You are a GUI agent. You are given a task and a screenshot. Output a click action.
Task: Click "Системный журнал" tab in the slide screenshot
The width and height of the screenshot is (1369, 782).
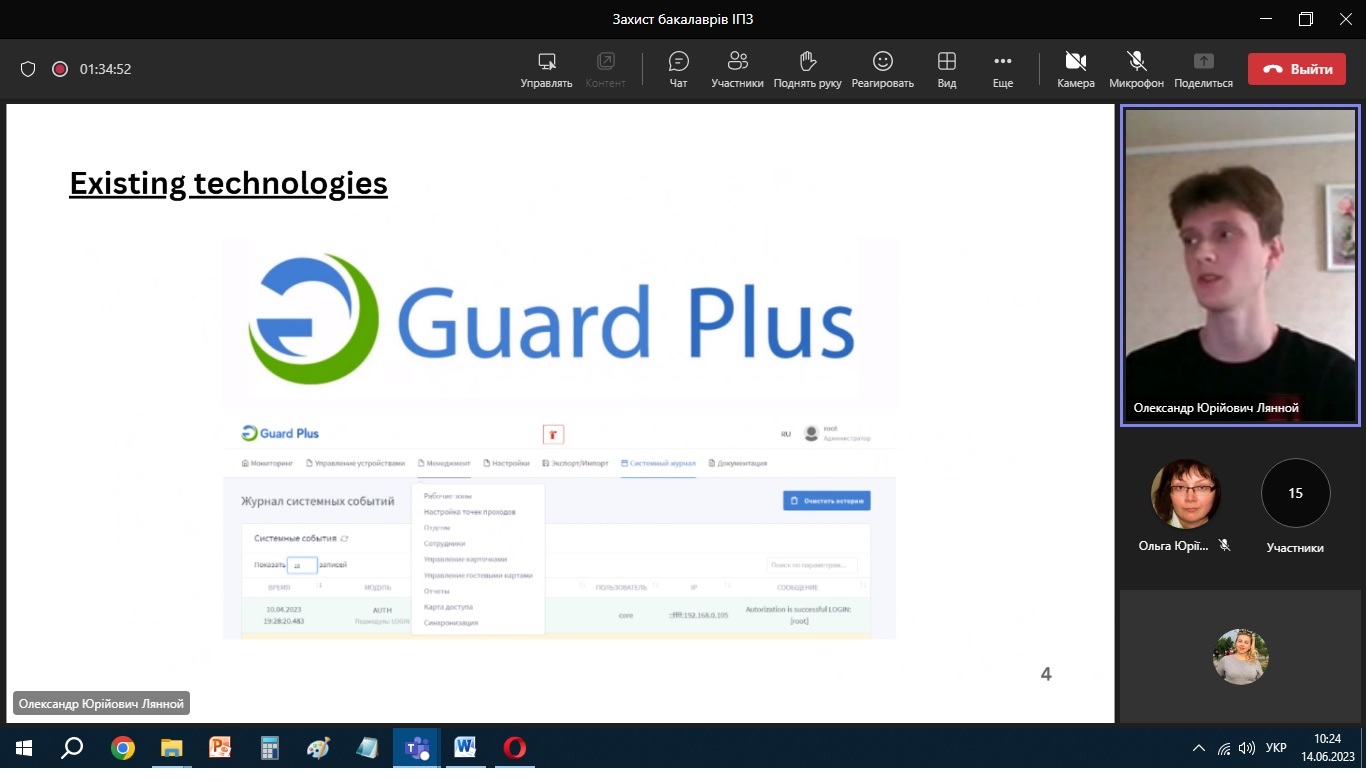[658, 464]
